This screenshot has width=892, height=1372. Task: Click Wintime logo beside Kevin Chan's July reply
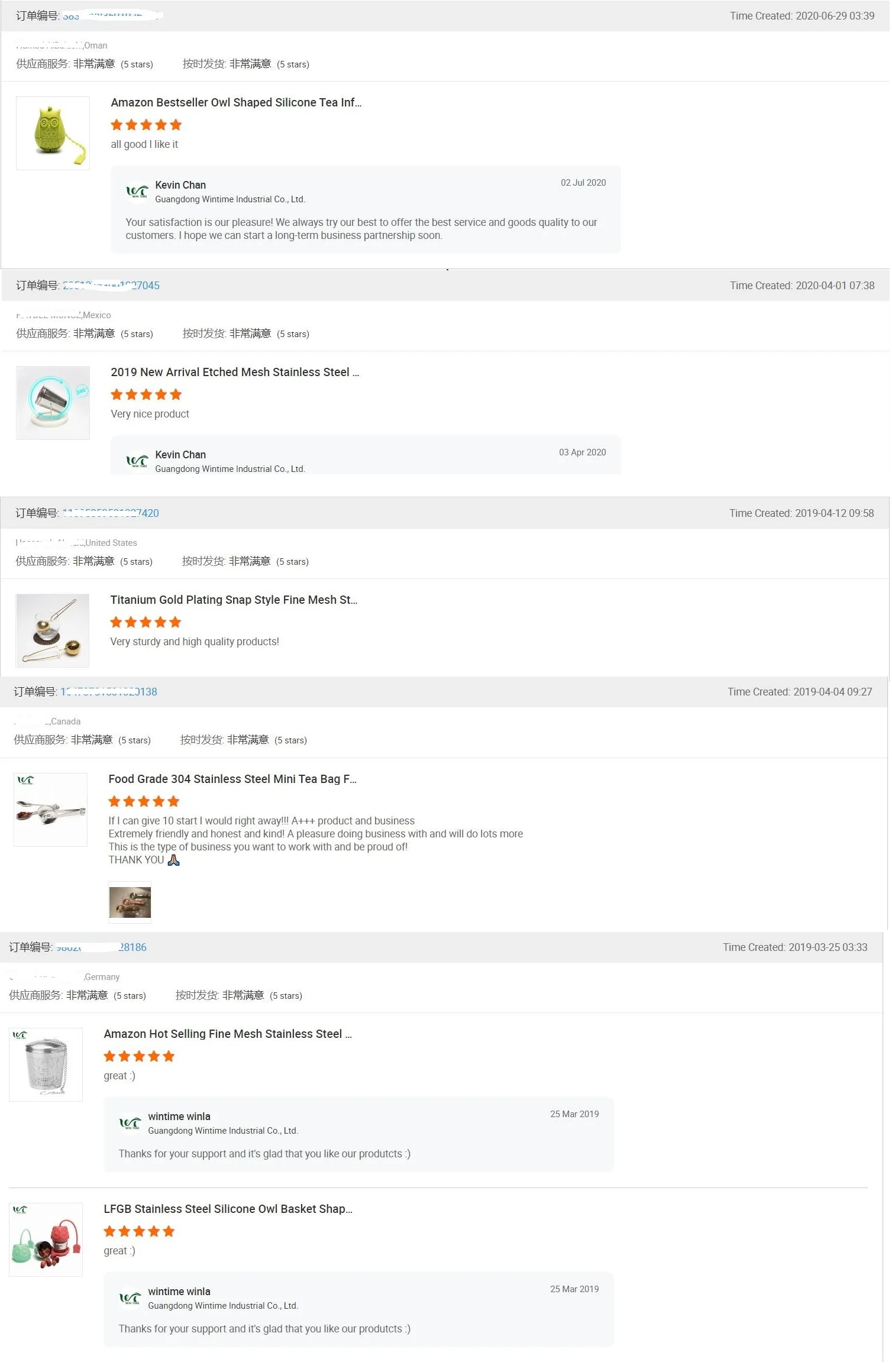click(x=137, y=192)
